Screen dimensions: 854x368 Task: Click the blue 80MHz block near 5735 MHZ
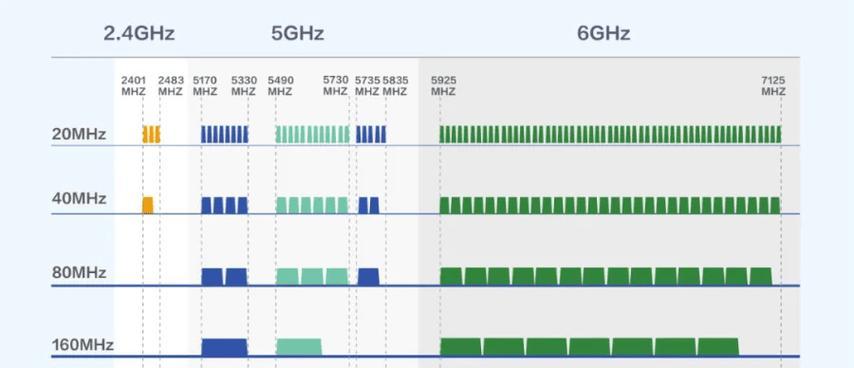pyautogui.click(x=368, y=277)
